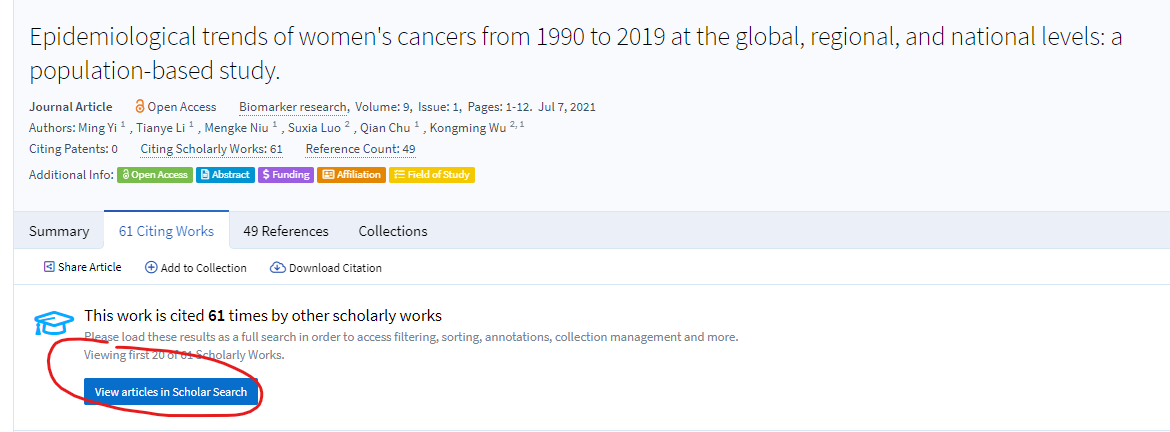The width and height of the screenshot is (1170, 432).
Task: Open the 49 References tab
Action: coord(286,231)
